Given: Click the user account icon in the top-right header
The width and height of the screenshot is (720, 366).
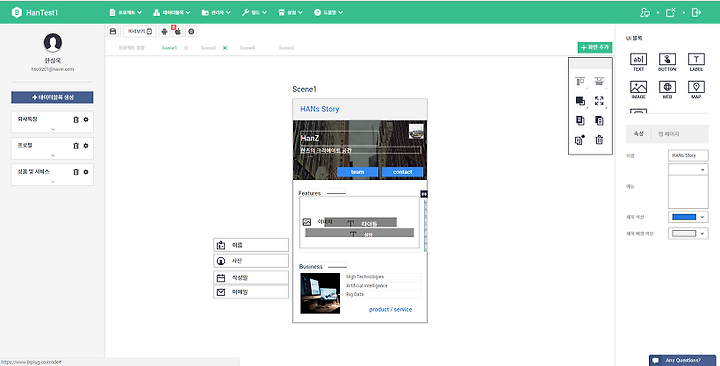Looking at the screenshot, I should (x=645, y=13).
